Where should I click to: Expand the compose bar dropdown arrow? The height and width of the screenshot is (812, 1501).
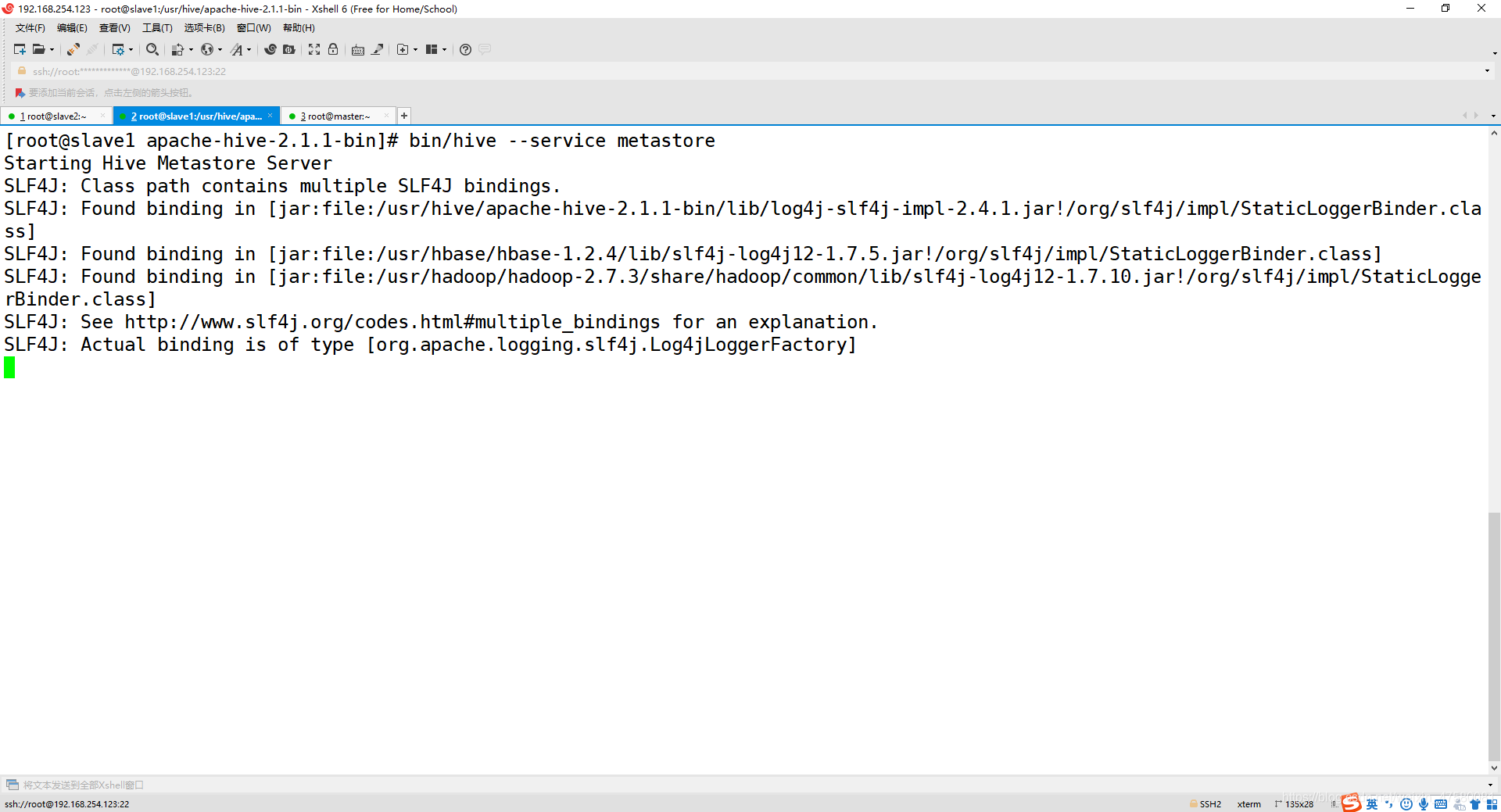click(x=1490, y=785)
